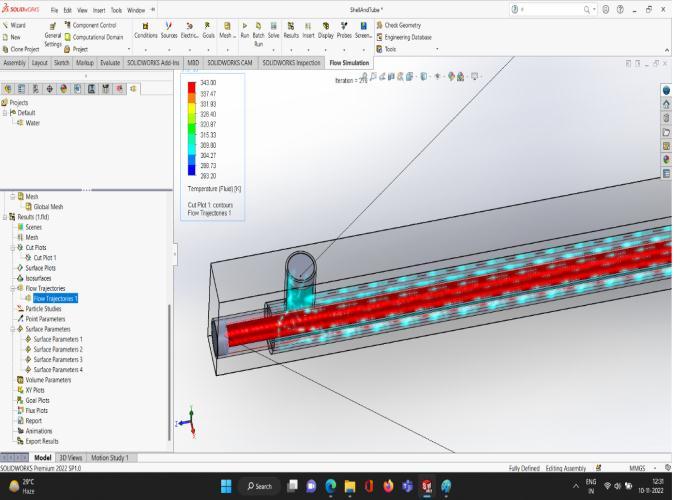Open Appearances color-ball icon in task pane
This screenshot has height=500, width=700.
pos(667,160)
